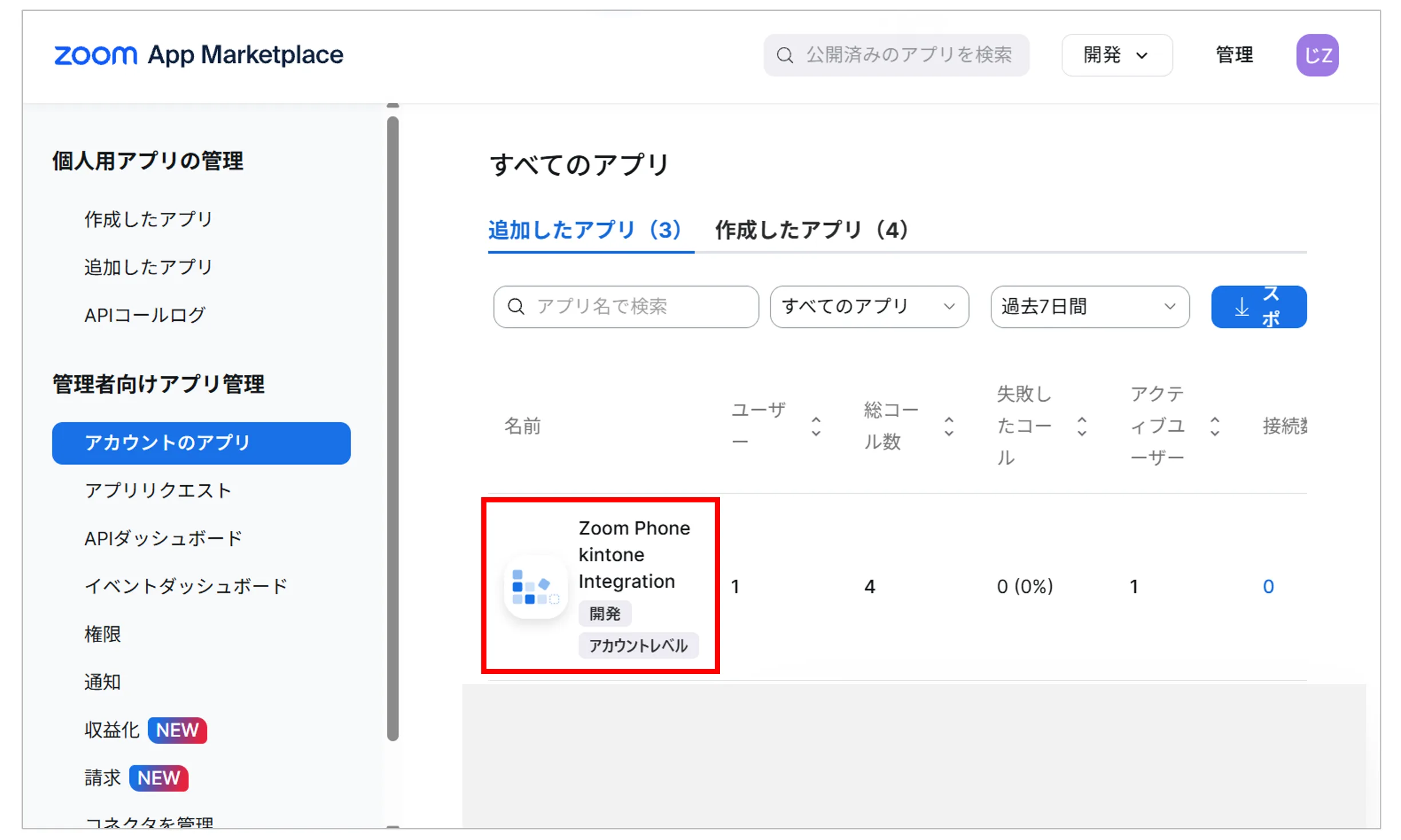Click the magnifier icon in published apps search
This screenshot has height=840, width=1401.
pyautogui.click(x=785, y=55)
